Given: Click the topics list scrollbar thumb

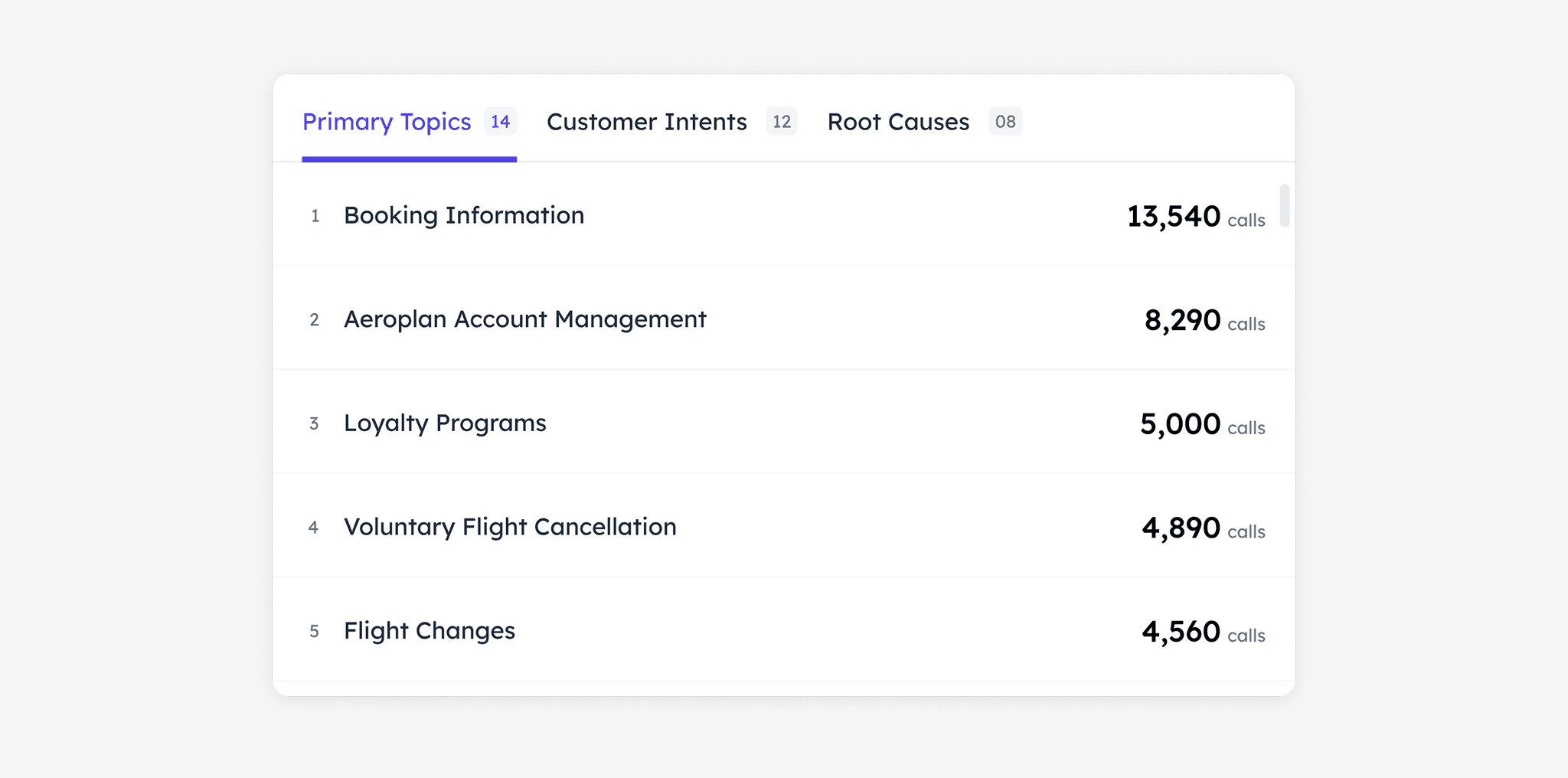Looking at the screenshot, I should tap(1285, 205).
